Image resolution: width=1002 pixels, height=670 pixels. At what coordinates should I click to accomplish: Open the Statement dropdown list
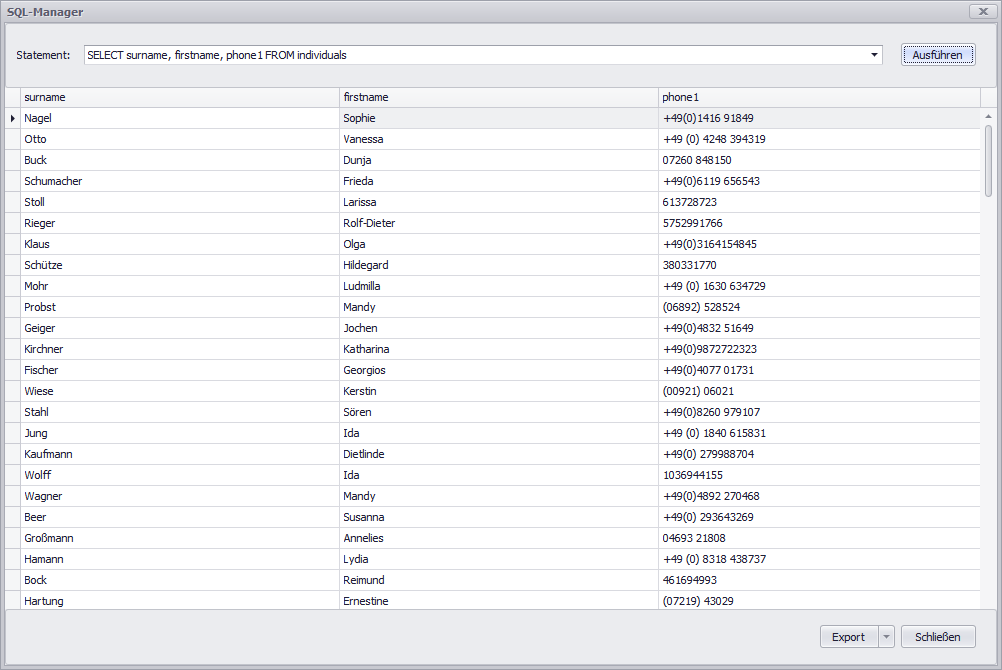coord(874,55)
